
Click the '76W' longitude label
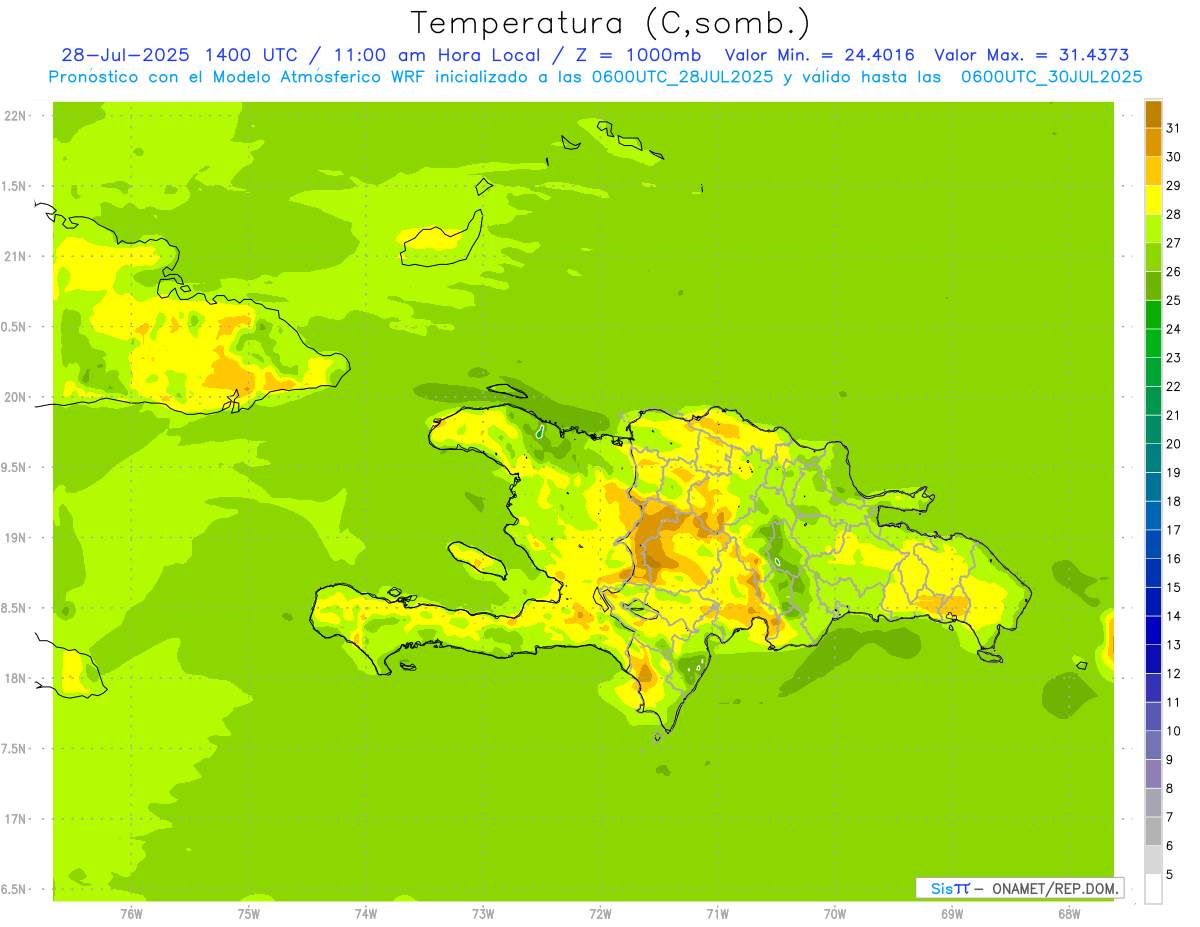click(x=131, y=913)
